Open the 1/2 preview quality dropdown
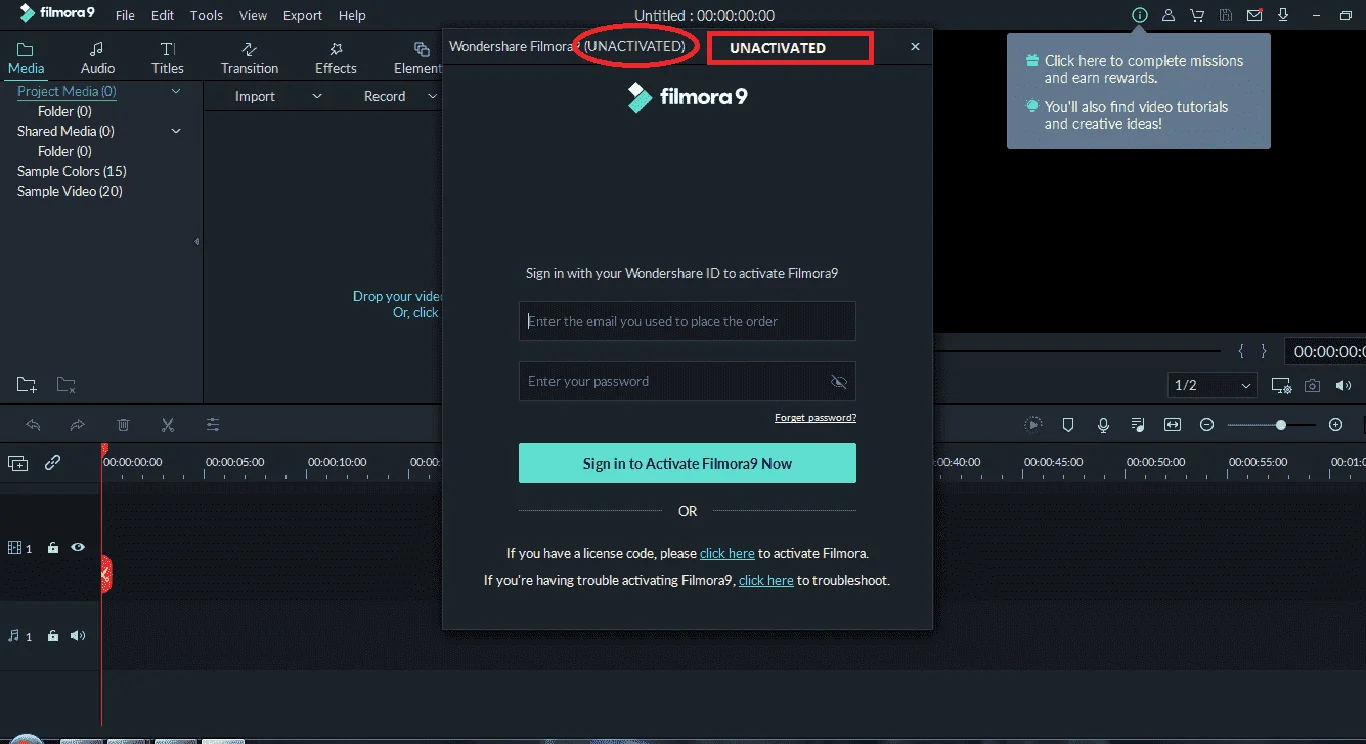The width and height of the screenshot is (1366, 744). pos(1213,385)
